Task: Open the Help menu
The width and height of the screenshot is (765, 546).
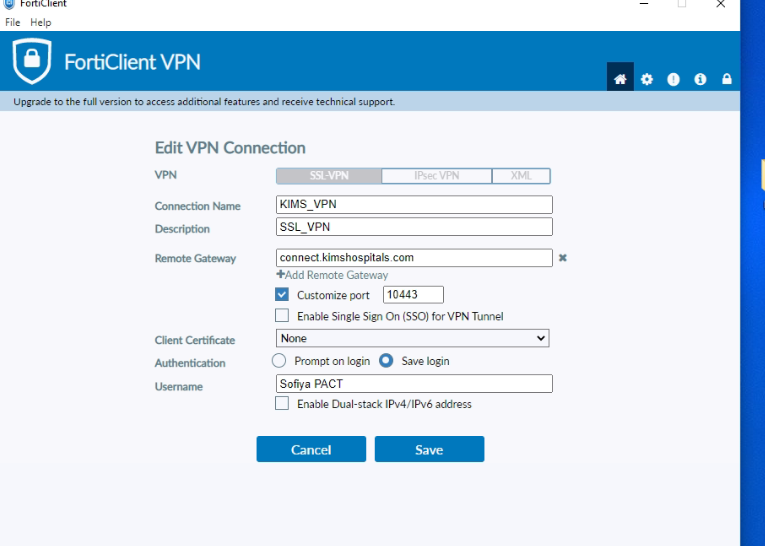Action: 40,22
